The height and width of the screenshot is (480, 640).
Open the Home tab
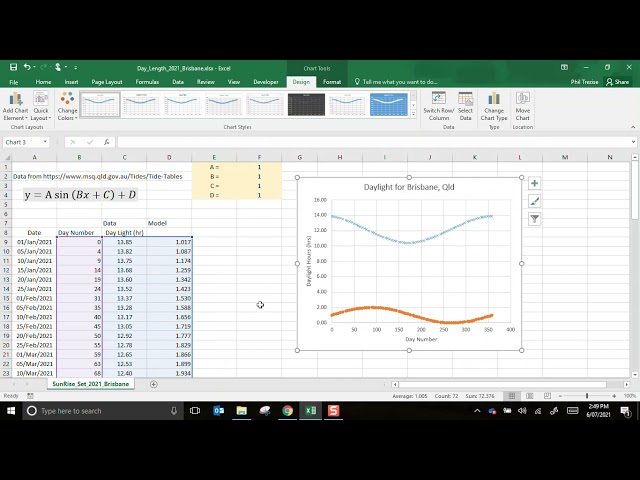tap(43, 82)
